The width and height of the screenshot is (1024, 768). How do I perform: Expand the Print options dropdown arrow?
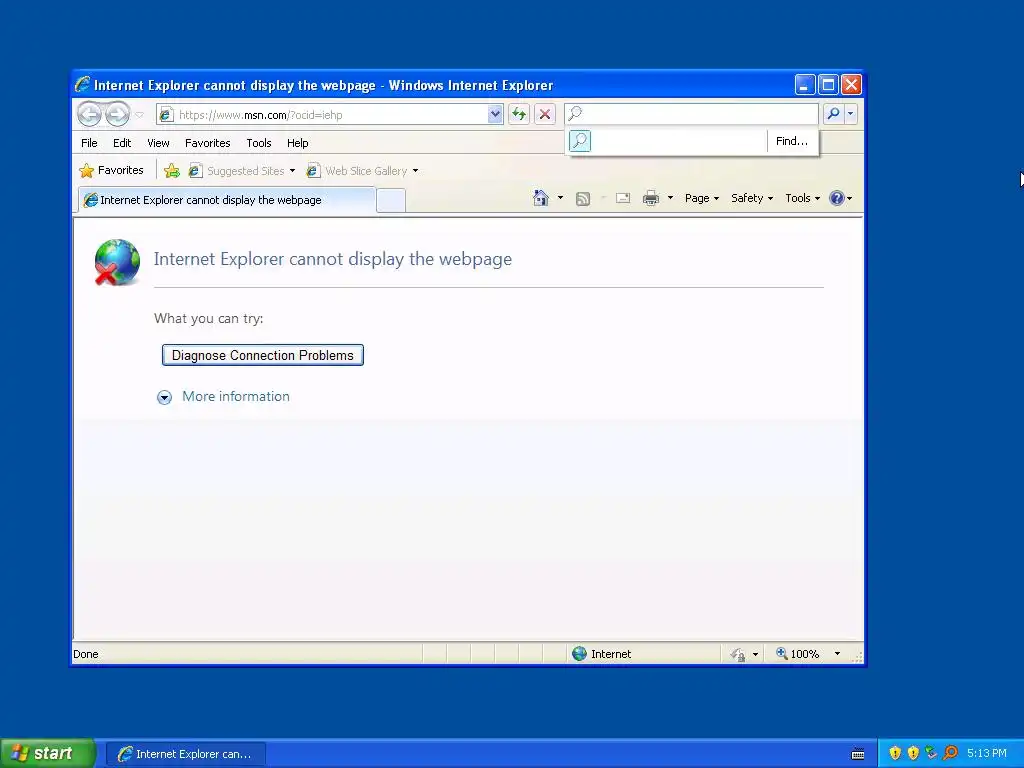[x=670, y=198]
